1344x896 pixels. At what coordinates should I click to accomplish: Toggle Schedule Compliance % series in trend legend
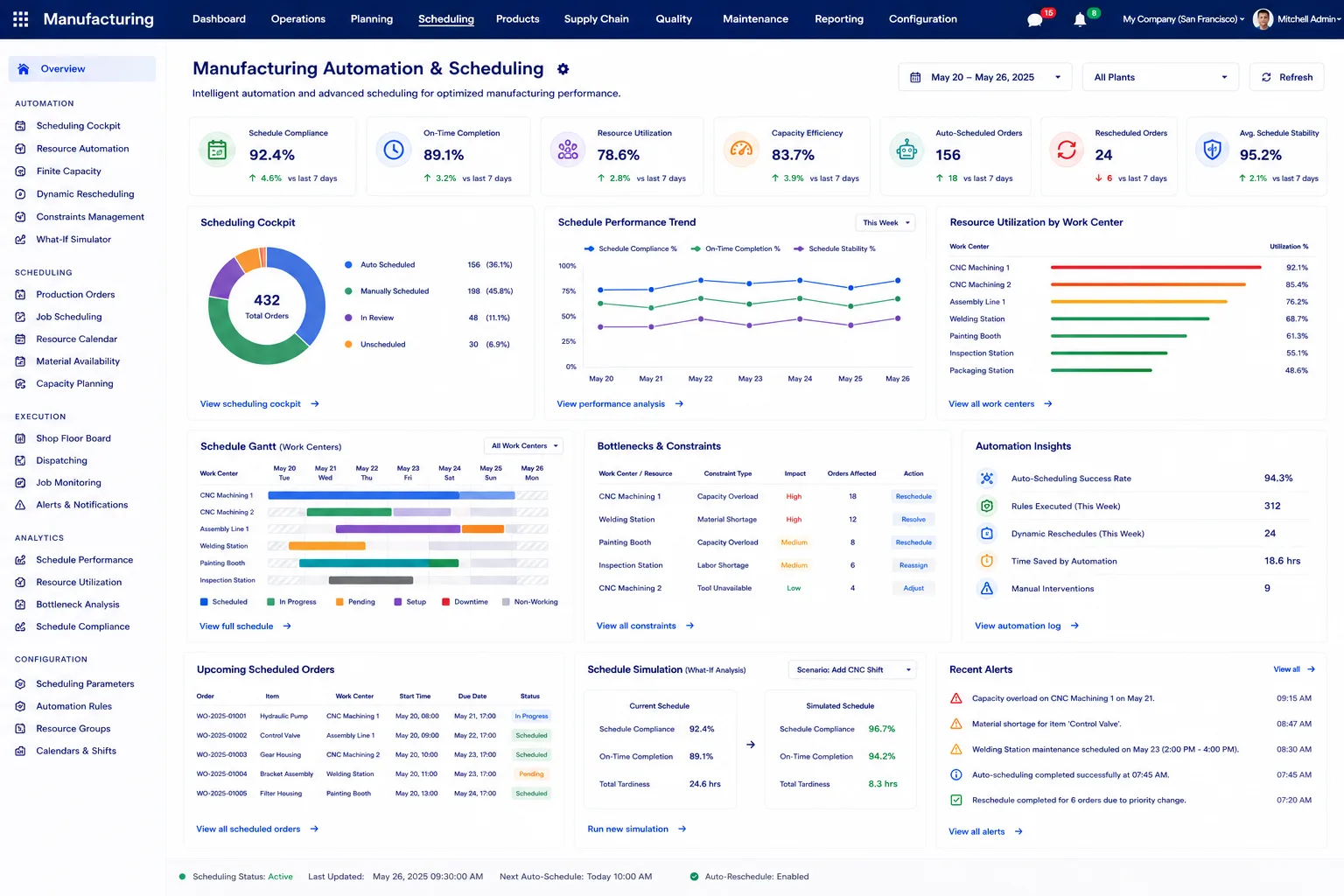[x=631, y=248]
